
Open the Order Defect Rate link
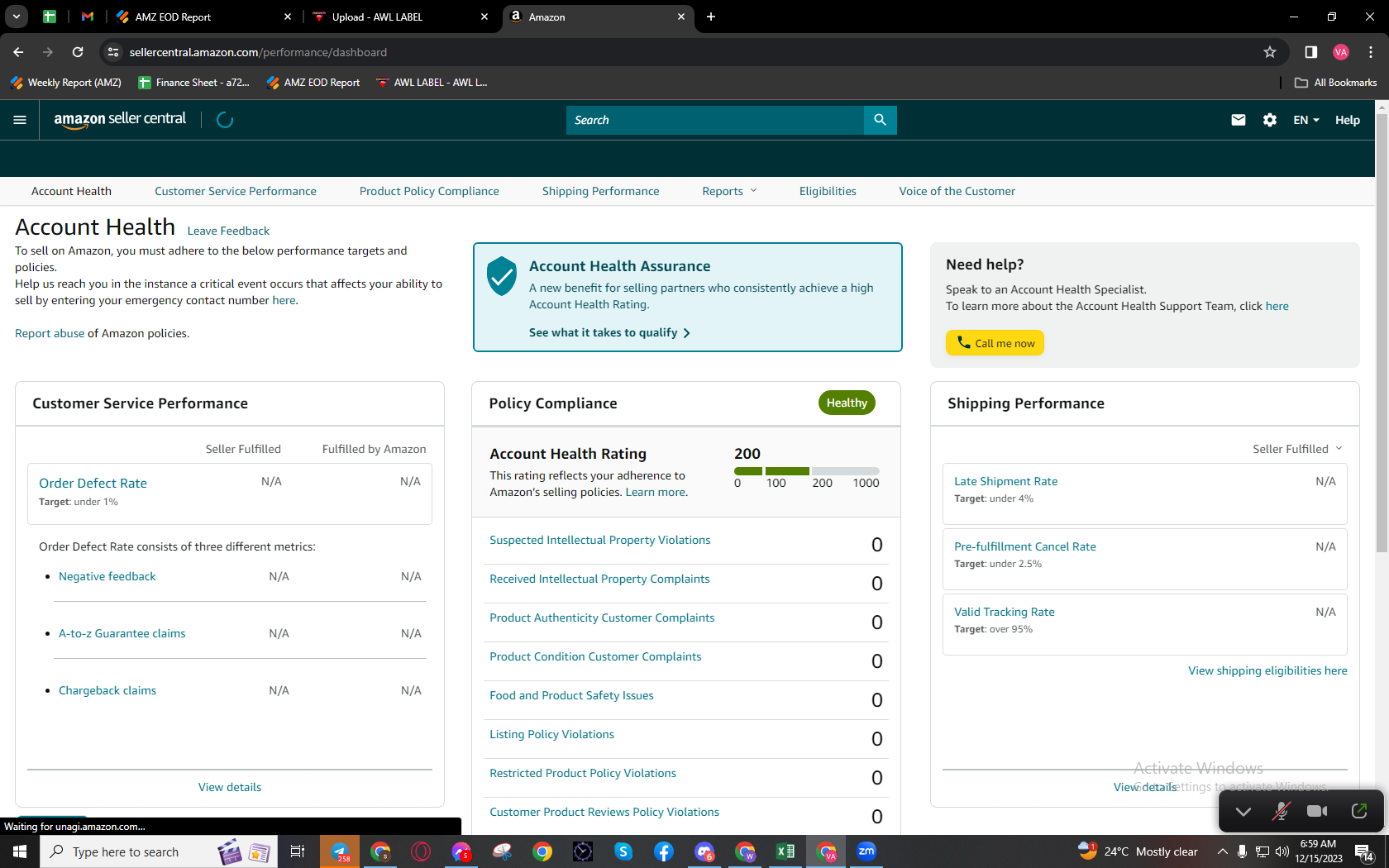(x=93, y=483)
